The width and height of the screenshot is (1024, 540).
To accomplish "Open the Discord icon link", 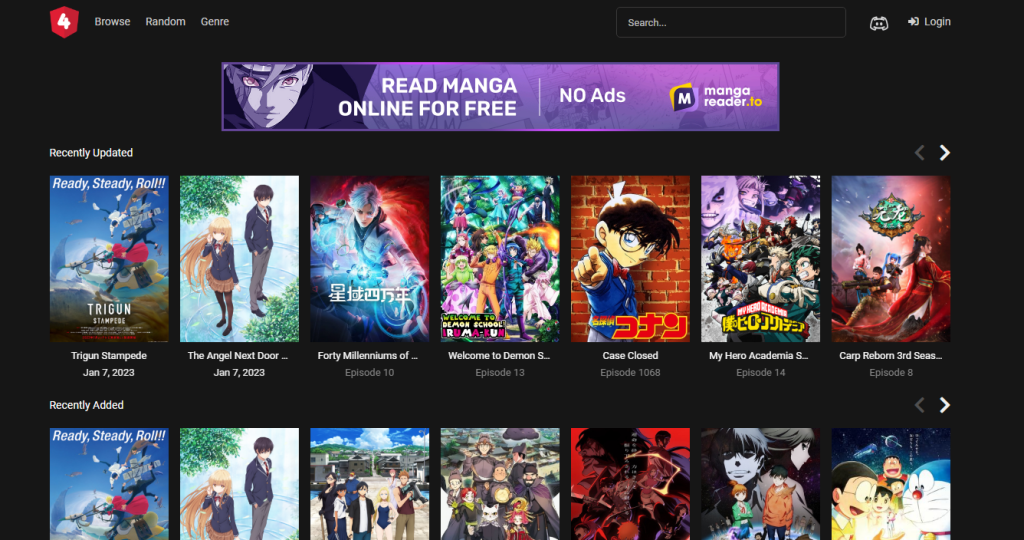I will tap(879, 23).
